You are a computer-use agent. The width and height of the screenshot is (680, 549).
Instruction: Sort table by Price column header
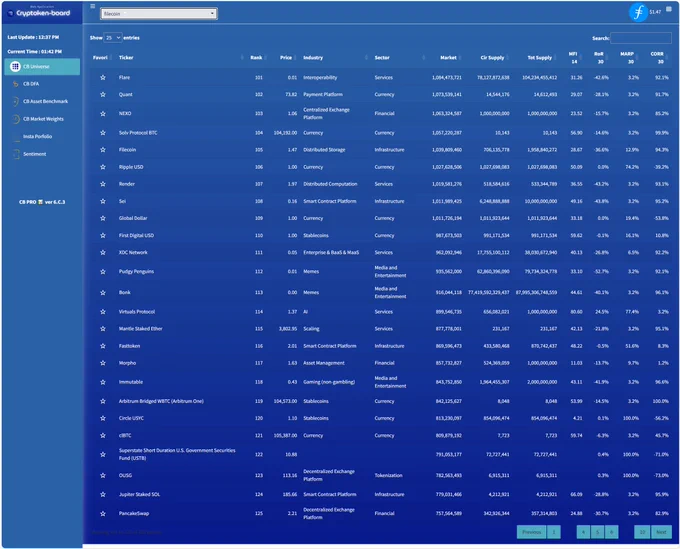(x=286, y=58)
